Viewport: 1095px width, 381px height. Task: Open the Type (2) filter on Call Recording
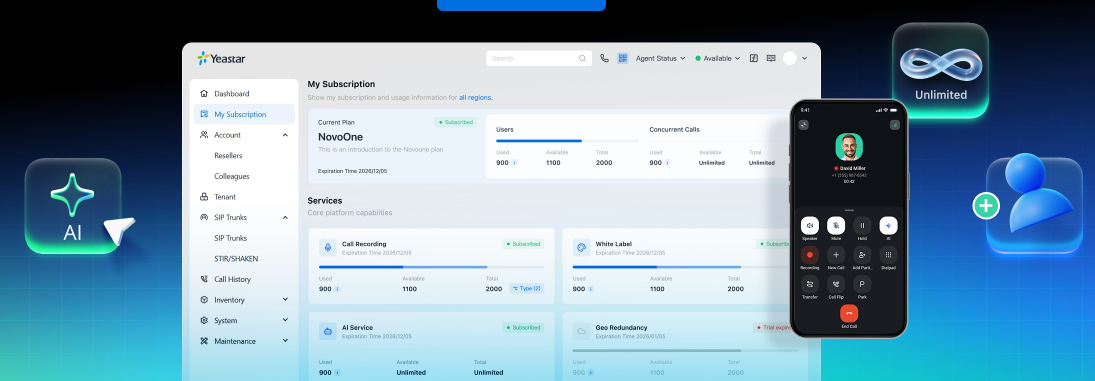coord(527,288)
